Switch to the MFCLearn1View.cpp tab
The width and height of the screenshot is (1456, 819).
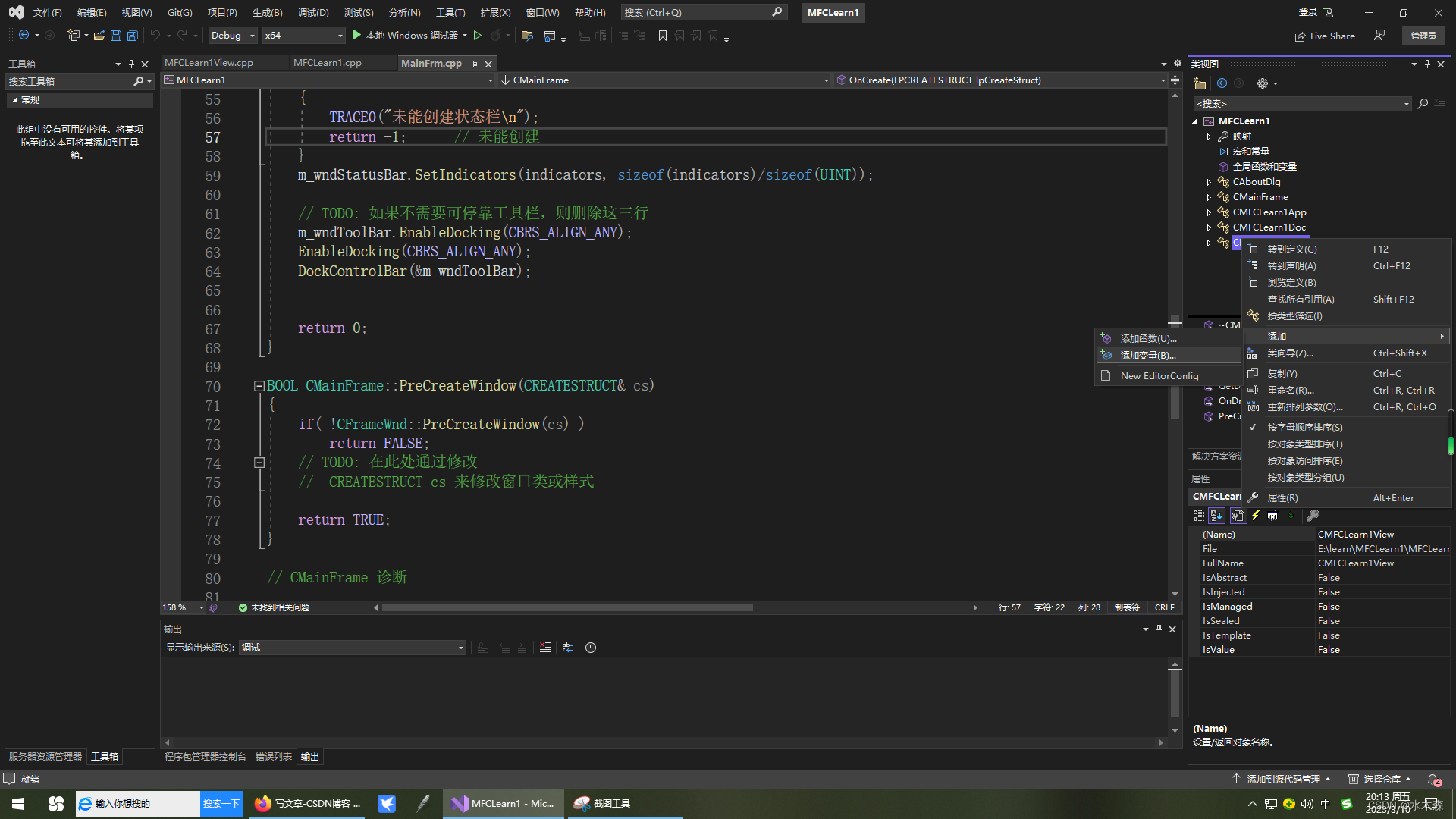(x=209, y=63)
